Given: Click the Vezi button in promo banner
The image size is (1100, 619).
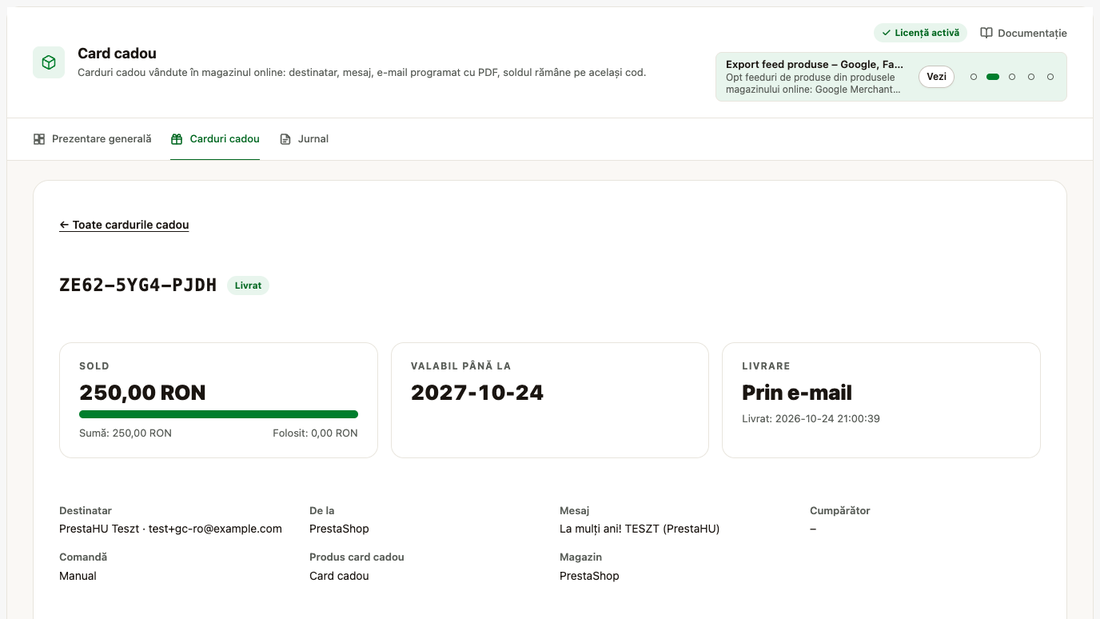Looking at the screenshot, I should click(937, 76).
